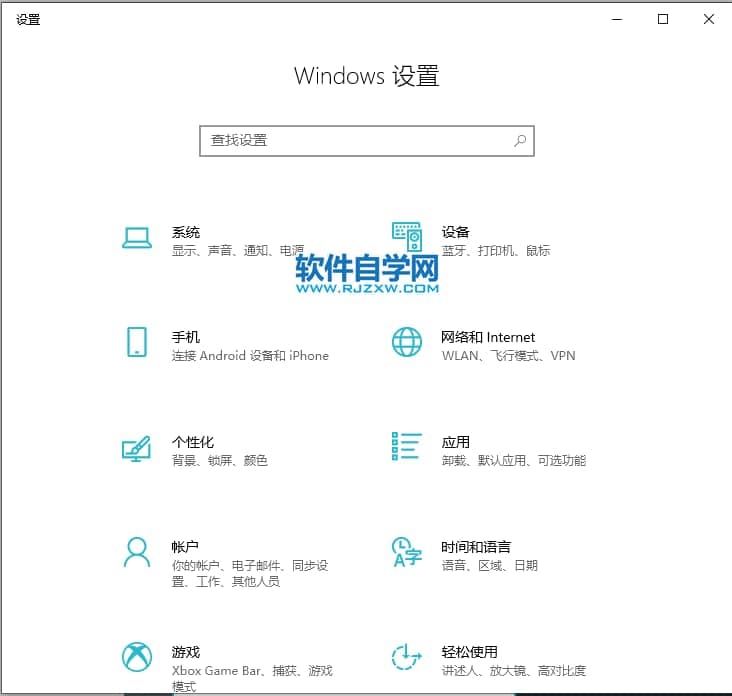Open 轻松使用 via its dashed-clock icon
The width and height of the screenshot is (732, 696).
pos(406,657)
